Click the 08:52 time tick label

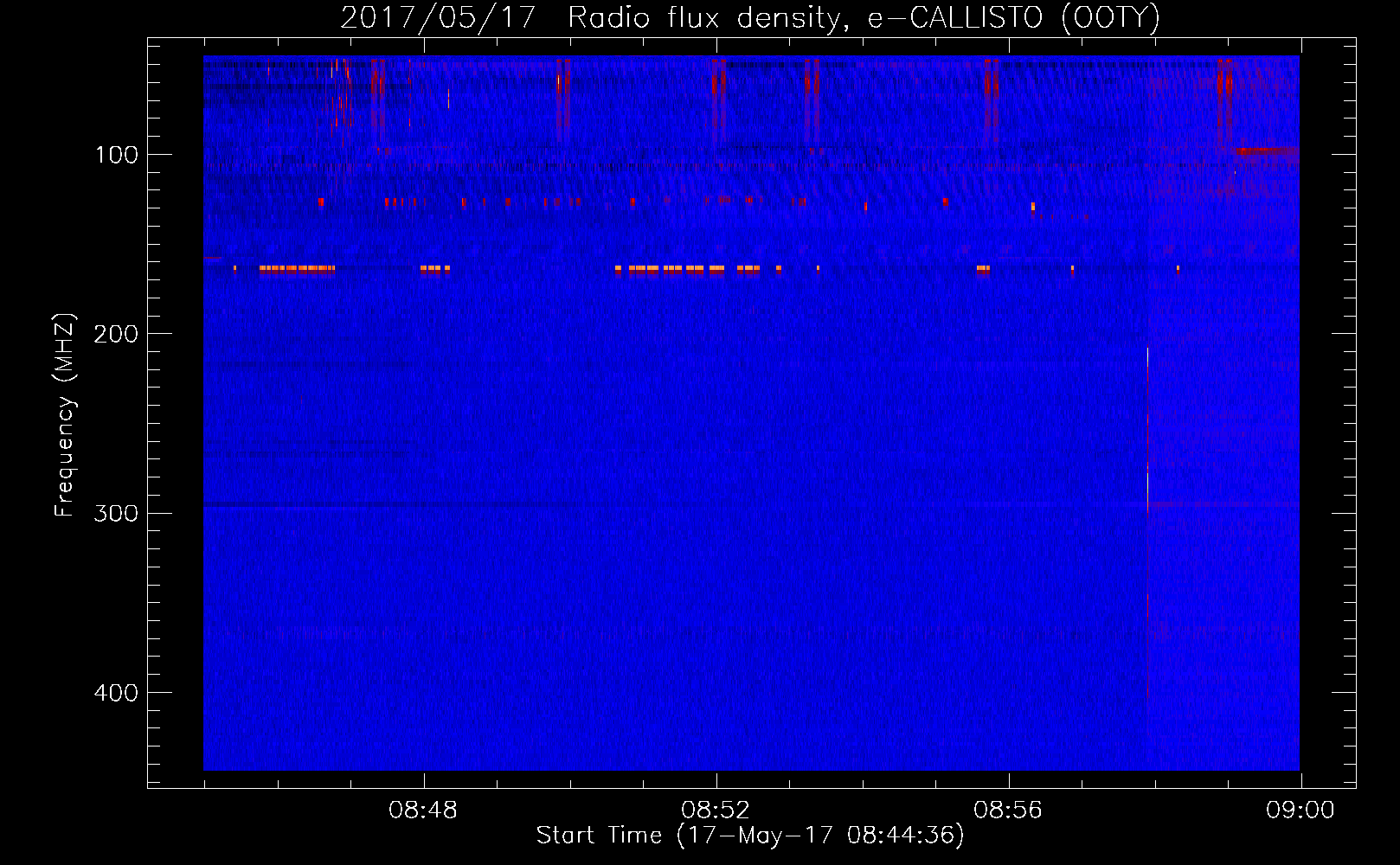click(x=716, y=811)
